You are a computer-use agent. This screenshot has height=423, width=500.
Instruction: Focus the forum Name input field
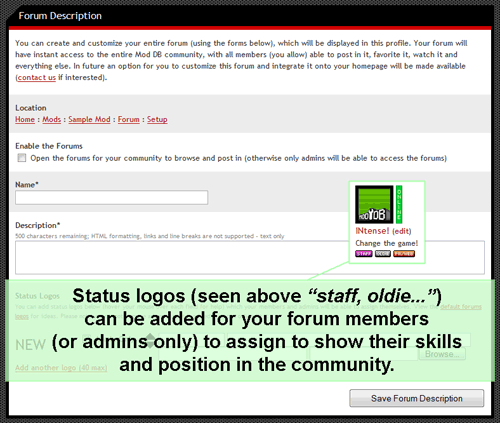(x=112, y=197)
